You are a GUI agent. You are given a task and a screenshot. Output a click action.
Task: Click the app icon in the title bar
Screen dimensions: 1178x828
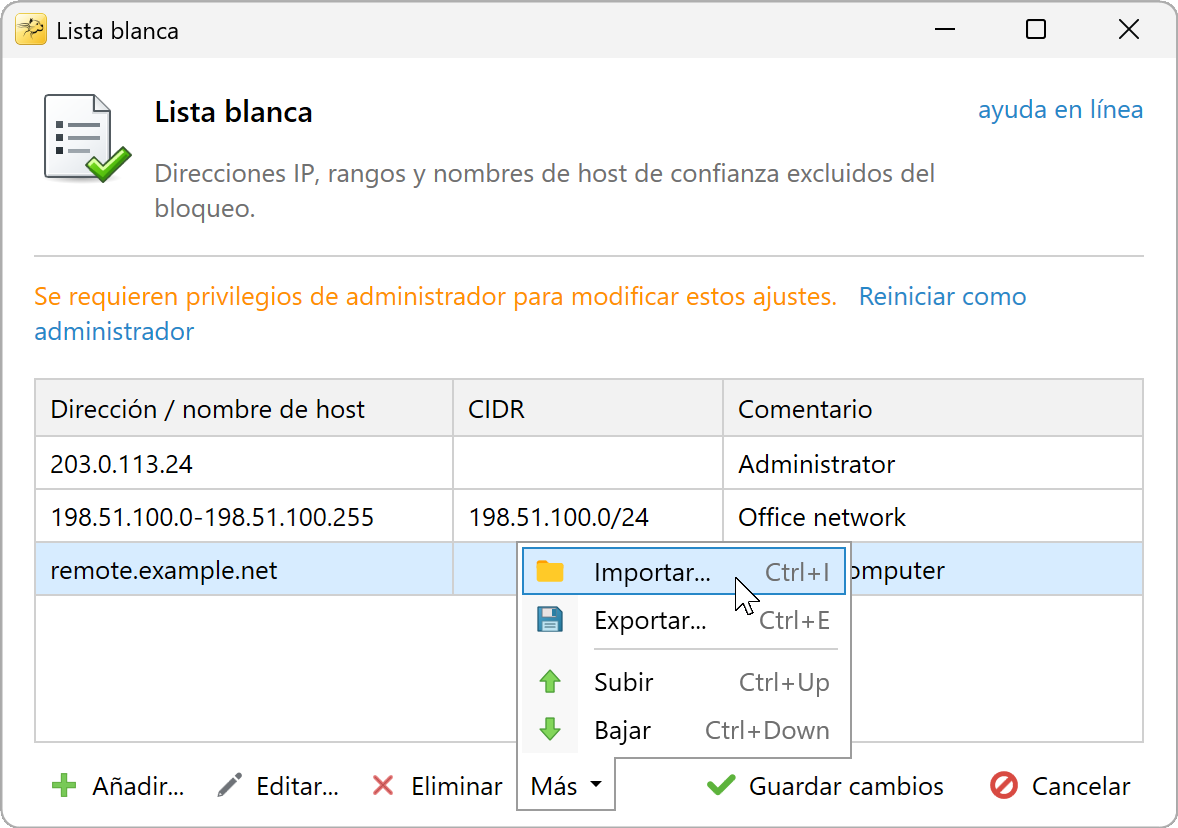(x=31, y=30)
